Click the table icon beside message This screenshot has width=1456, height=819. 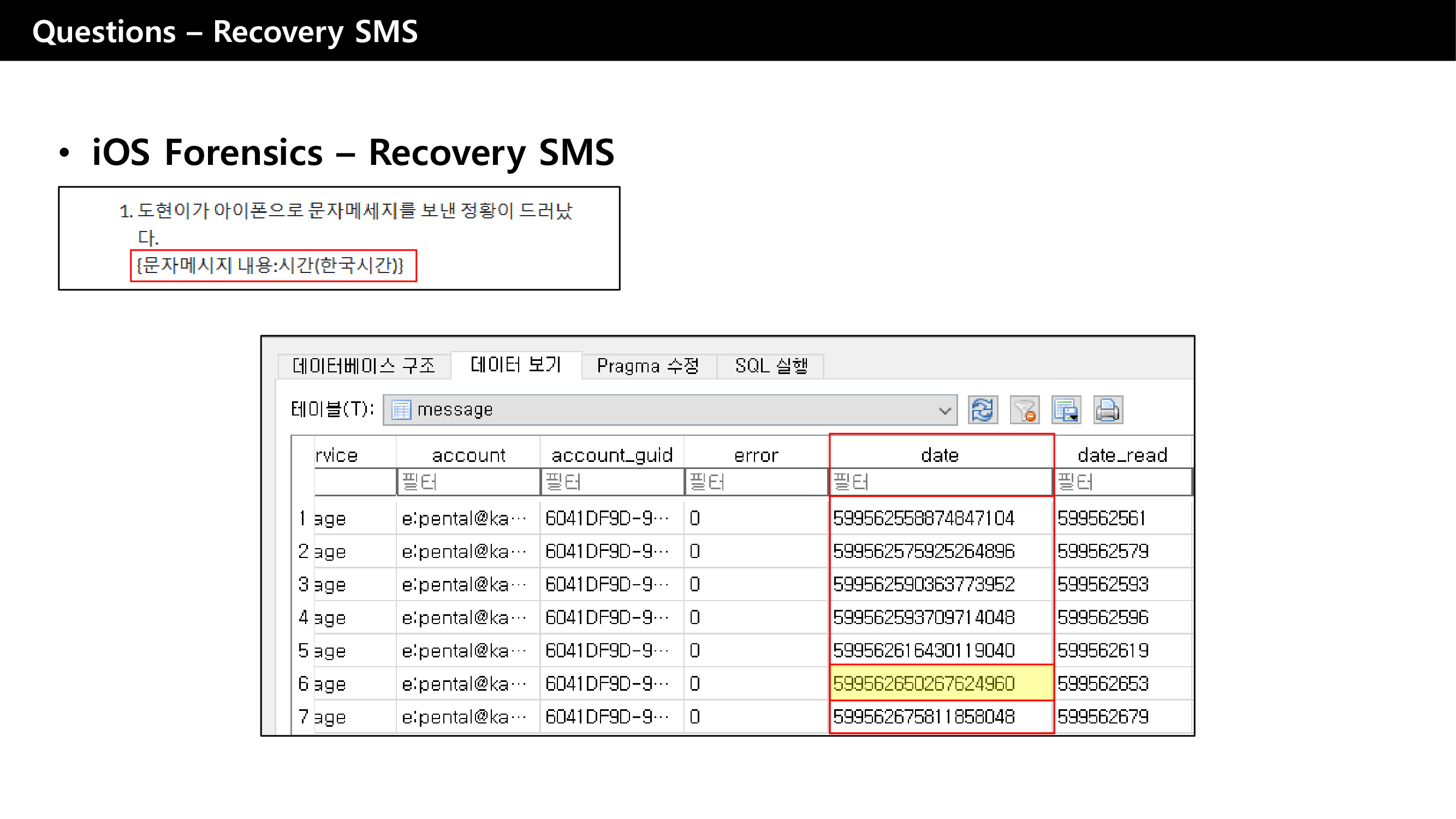click(401, 410)
